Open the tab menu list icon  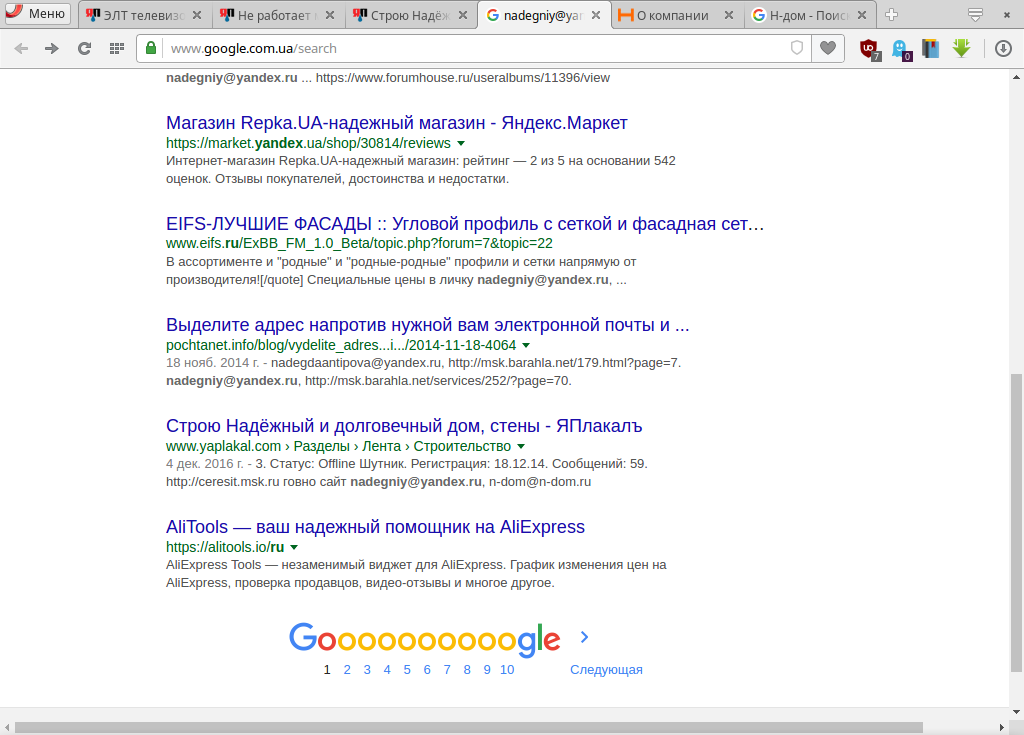pyautogui.click(x=975, y=14)
